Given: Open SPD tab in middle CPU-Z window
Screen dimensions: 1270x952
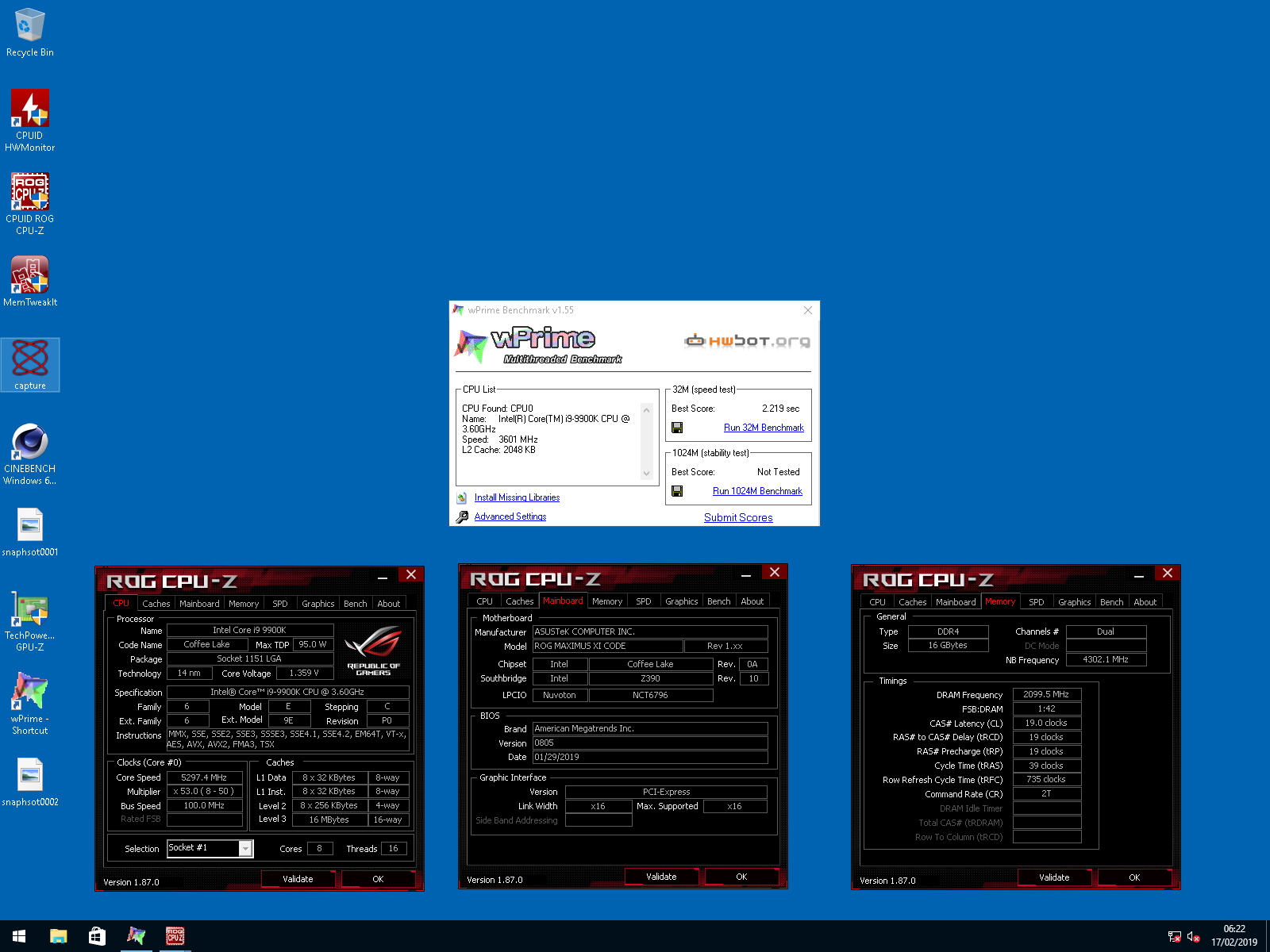Looking at the screenshot, I should click(x=644, y=601).
